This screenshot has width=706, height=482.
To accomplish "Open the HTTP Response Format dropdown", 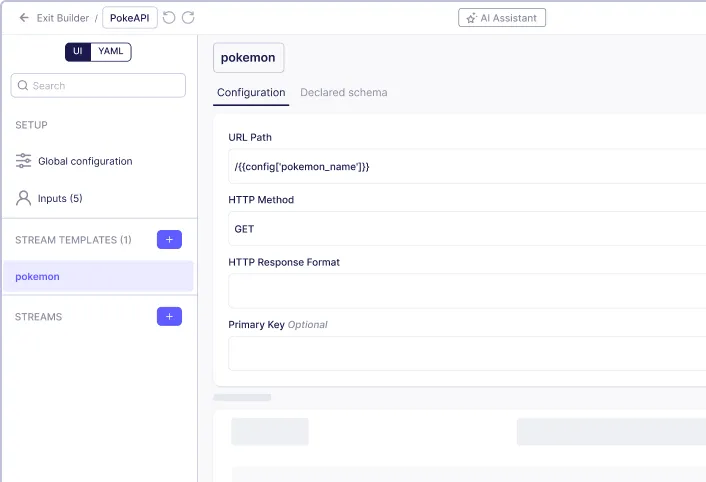I will pyautogui.click(x=467, y=291).
